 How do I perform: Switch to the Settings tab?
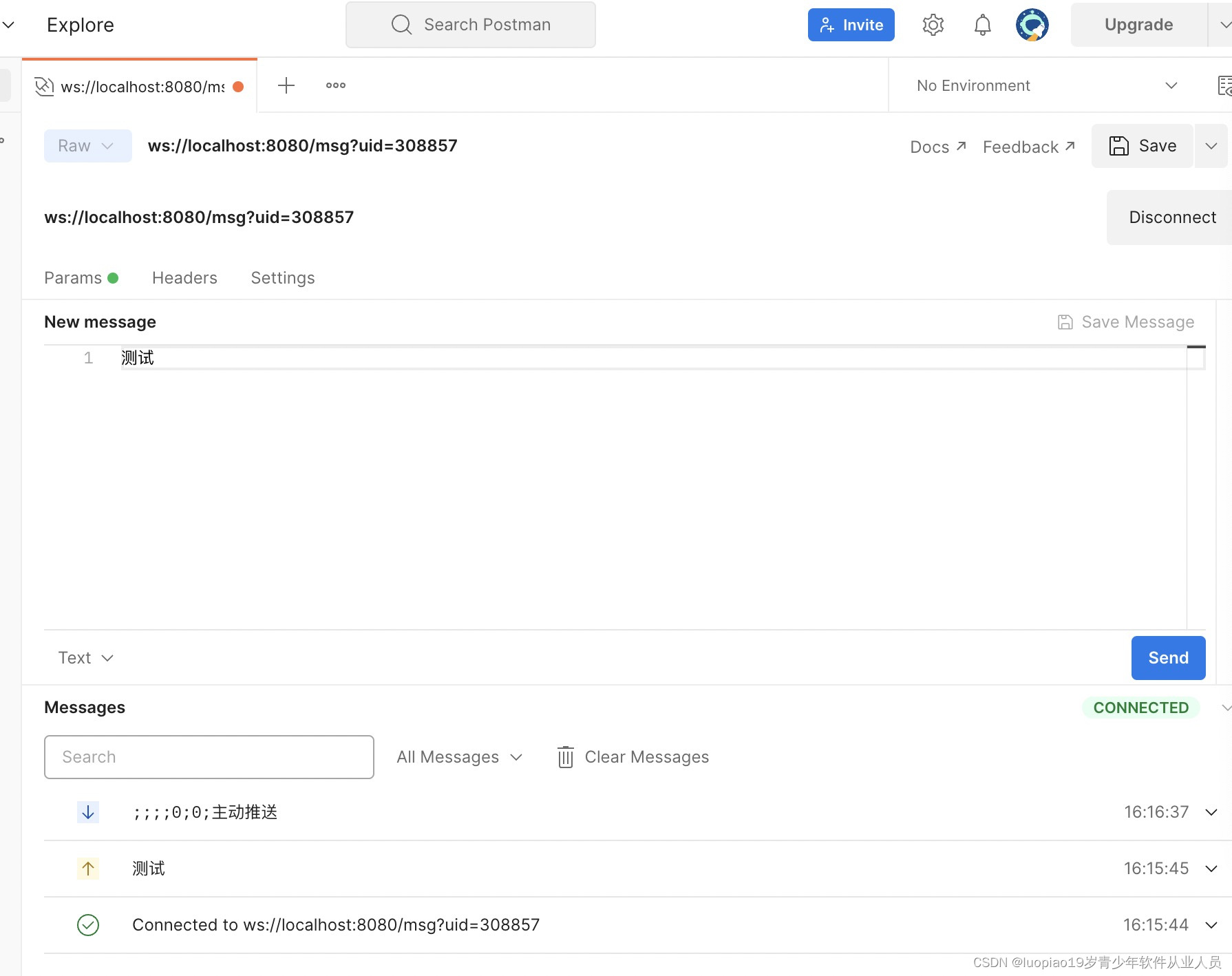point(282,277)
